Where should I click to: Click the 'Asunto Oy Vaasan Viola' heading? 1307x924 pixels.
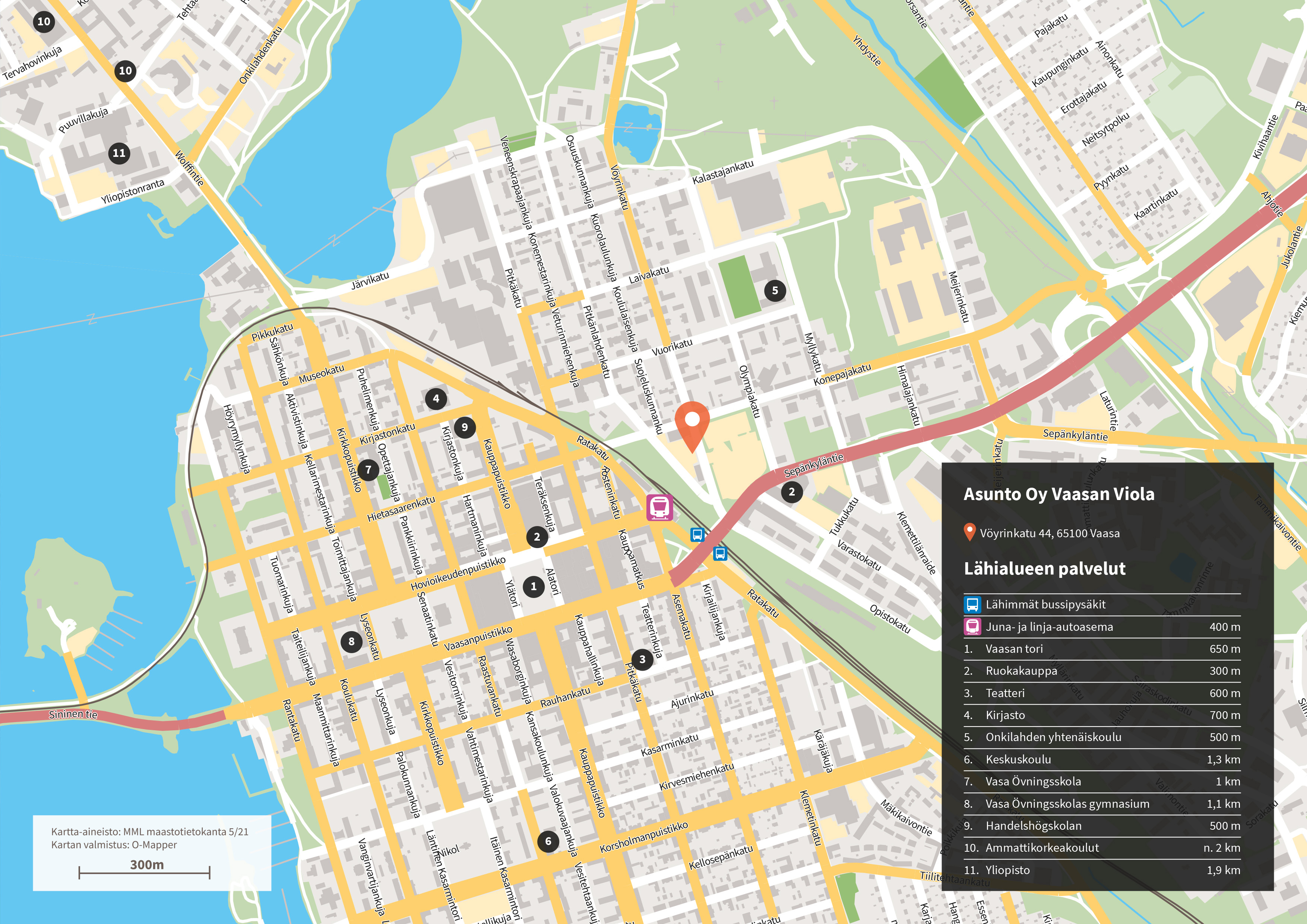[1059, 494]
